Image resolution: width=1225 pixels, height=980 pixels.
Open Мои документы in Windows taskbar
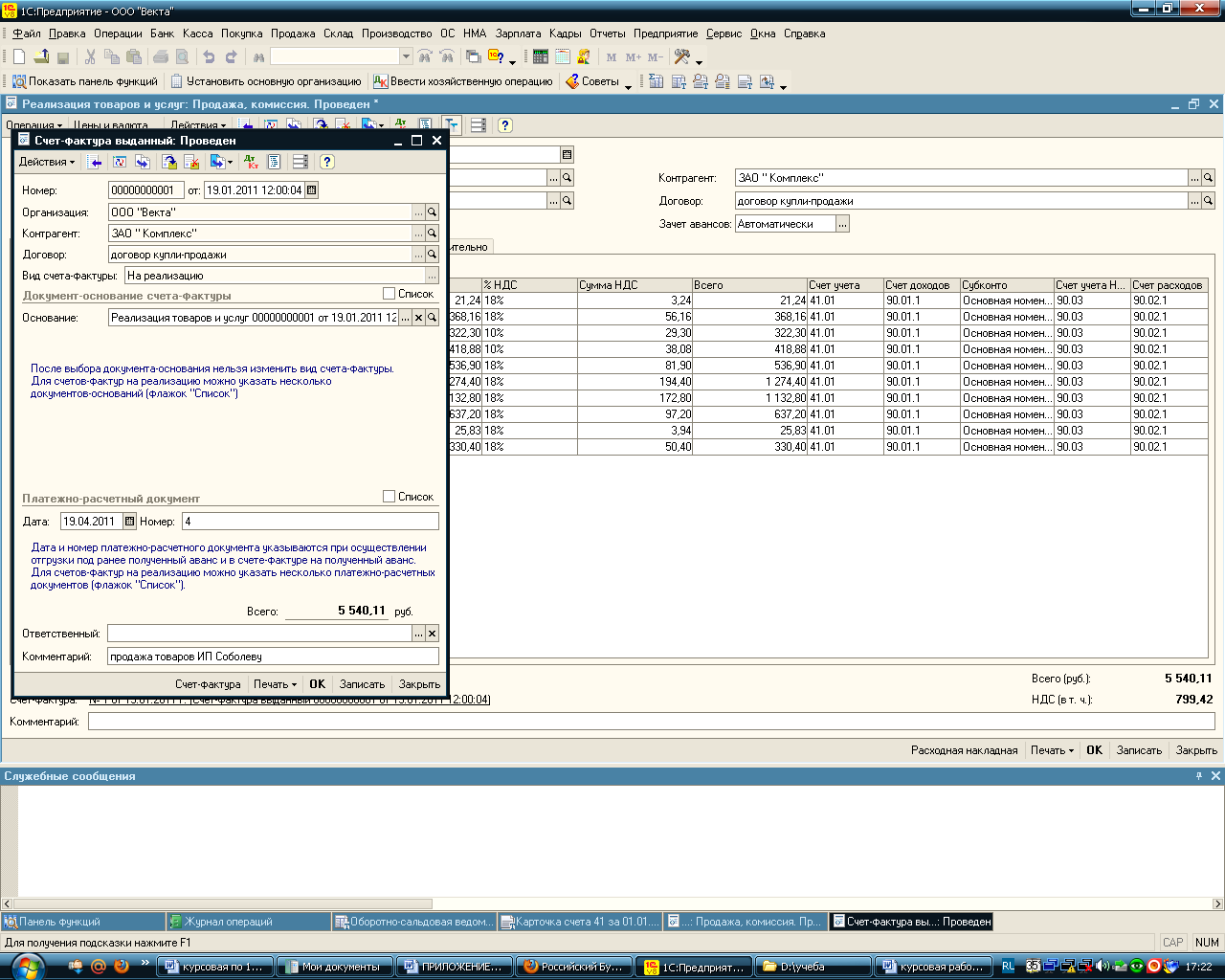(334, 967)
